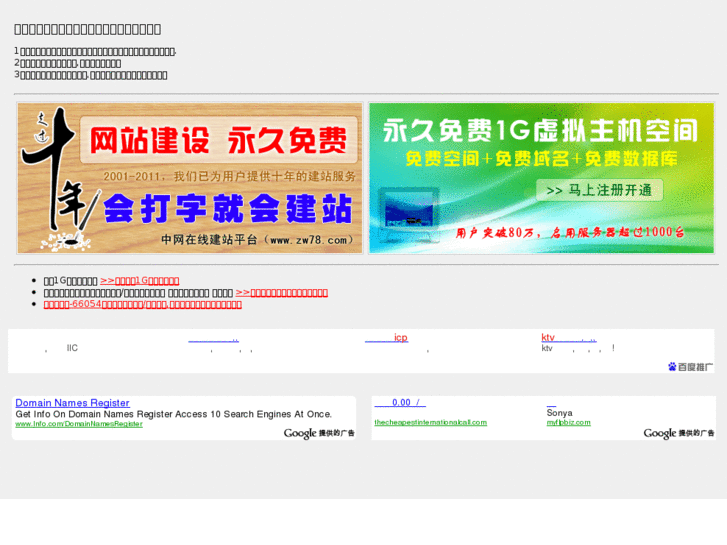
Task: Open the '0.00 /' ad link
Action: tap(400, 403)
